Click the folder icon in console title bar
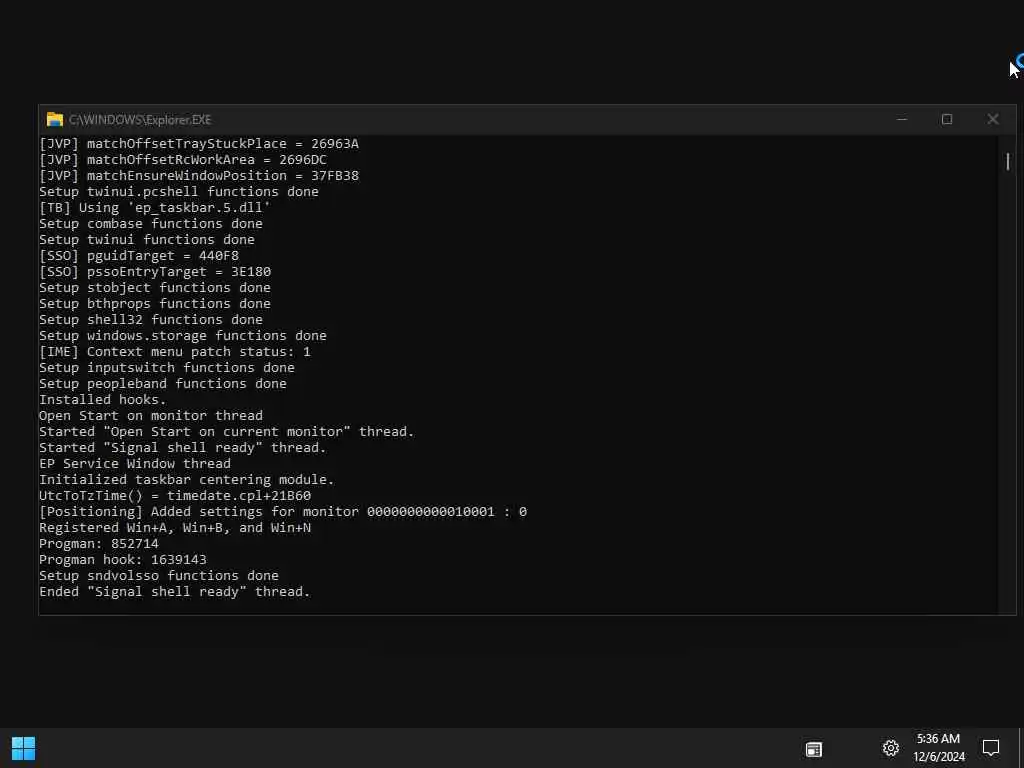 55,120
